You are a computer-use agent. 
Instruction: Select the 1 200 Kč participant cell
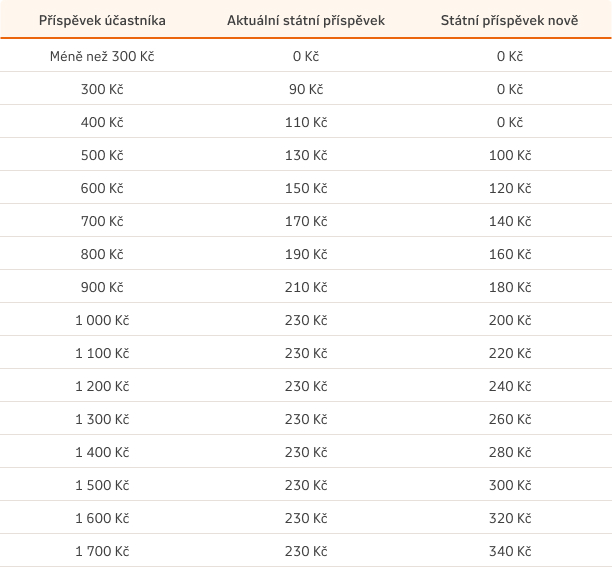point(102,386)
